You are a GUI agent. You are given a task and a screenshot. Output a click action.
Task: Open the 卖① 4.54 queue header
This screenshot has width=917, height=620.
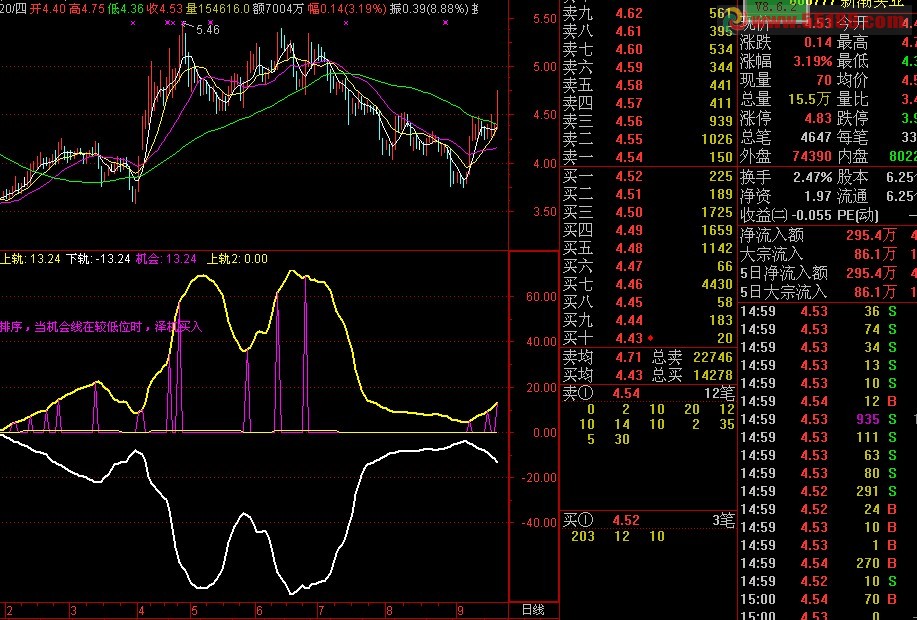[647, 393]
